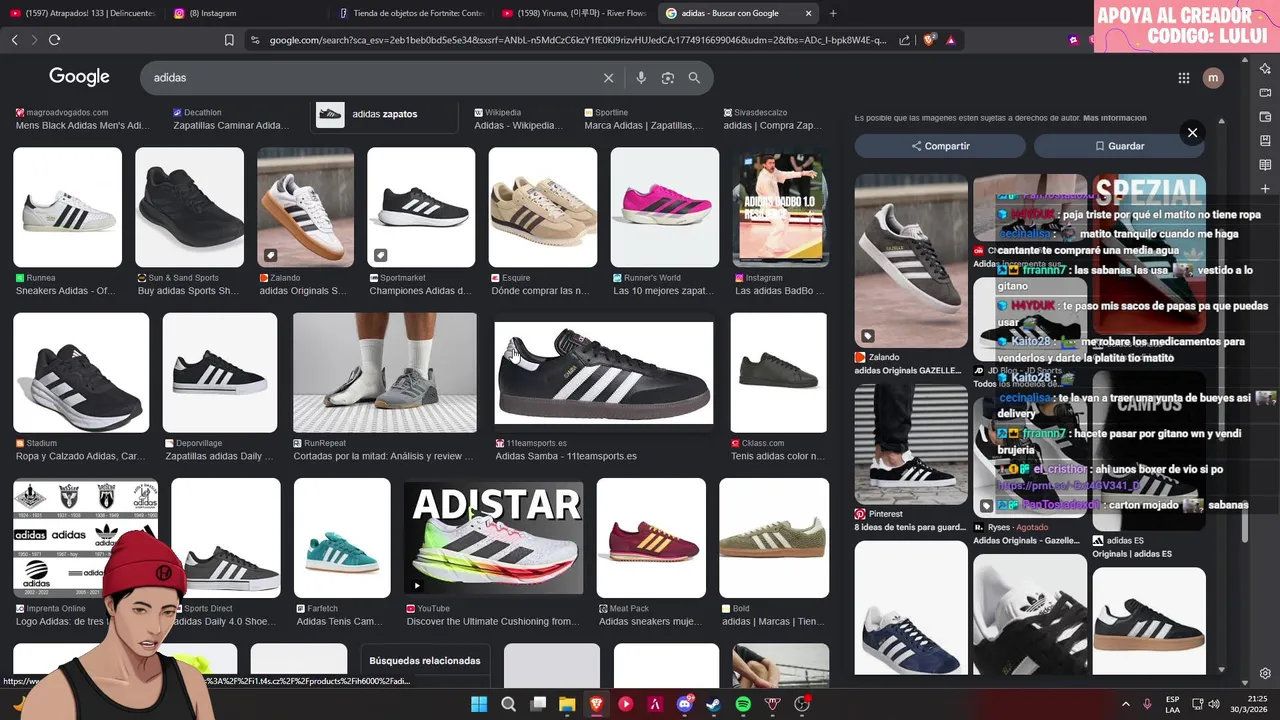The image size is (1280, 720).
Task: Open the 11teamsports Adidas Samba image
Action: coord(604,373)
